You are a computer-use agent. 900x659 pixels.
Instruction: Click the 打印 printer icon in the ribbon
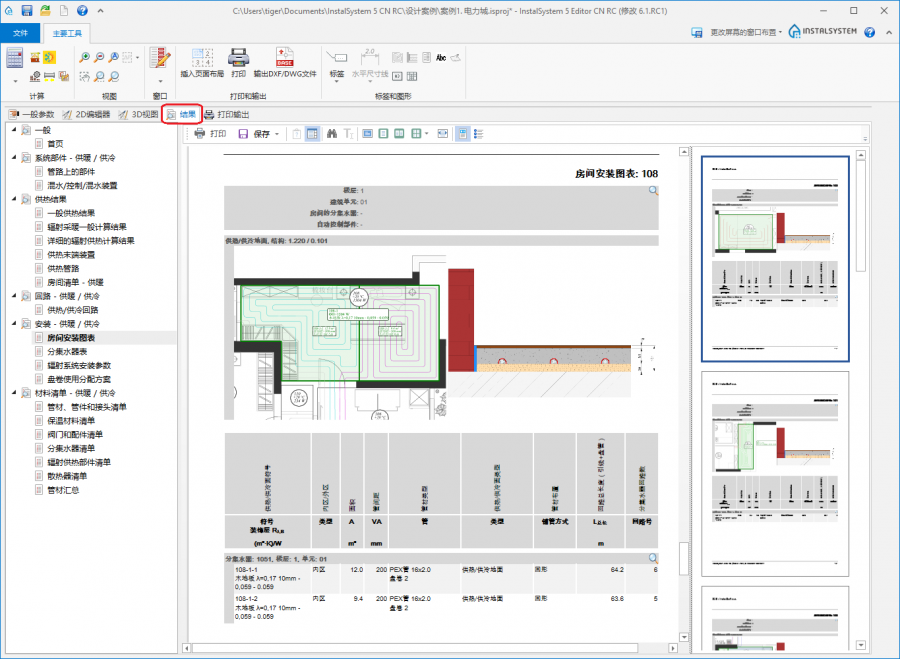point(238,59)
